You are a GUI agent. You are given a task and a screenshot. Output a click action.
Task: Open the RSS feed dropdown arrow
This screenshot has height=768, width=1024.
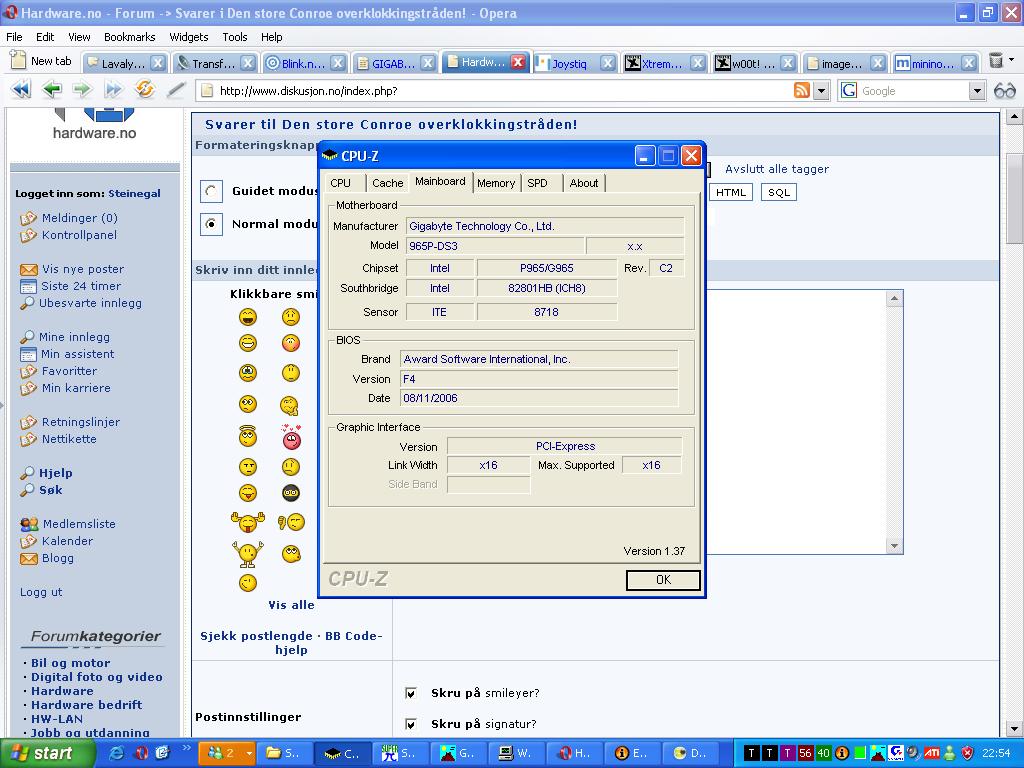click(821, 91)
